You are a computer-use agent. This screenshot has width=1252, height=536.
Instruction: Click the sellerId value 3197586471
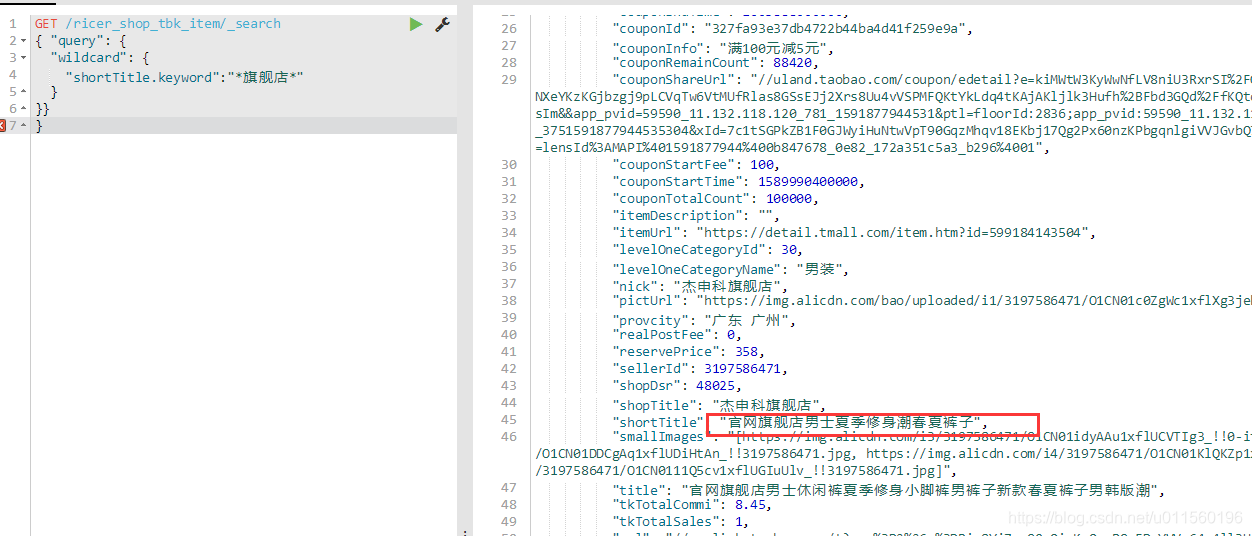[744, 369]
